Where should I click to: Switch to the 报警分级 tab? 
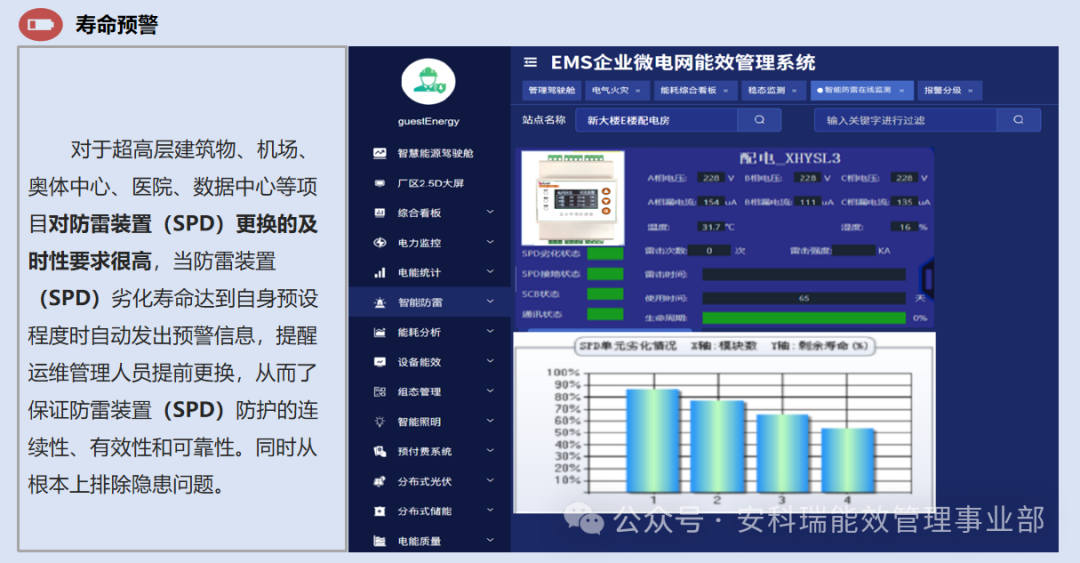[948, 90]
